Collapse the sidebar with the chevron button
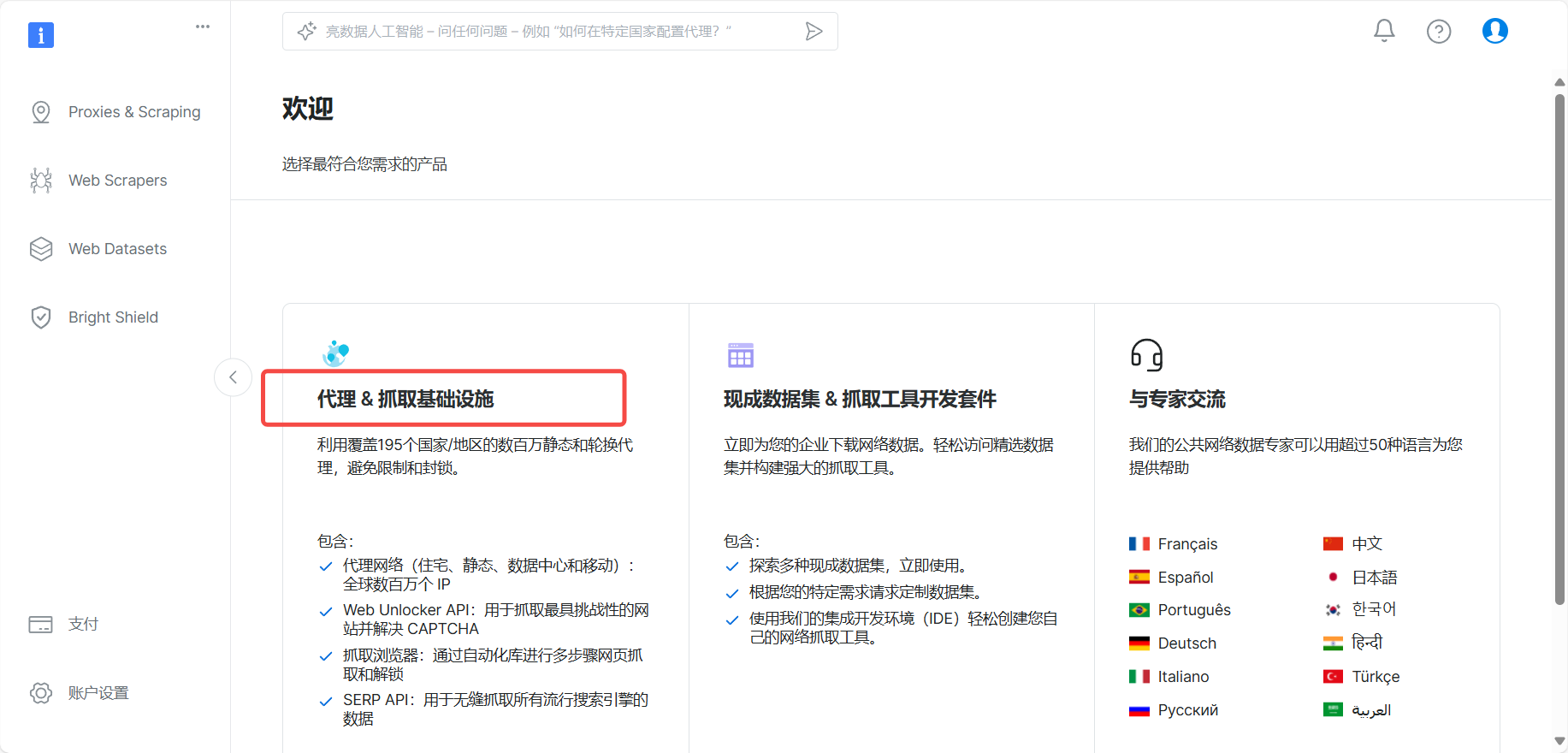 [x=233, y=377]
